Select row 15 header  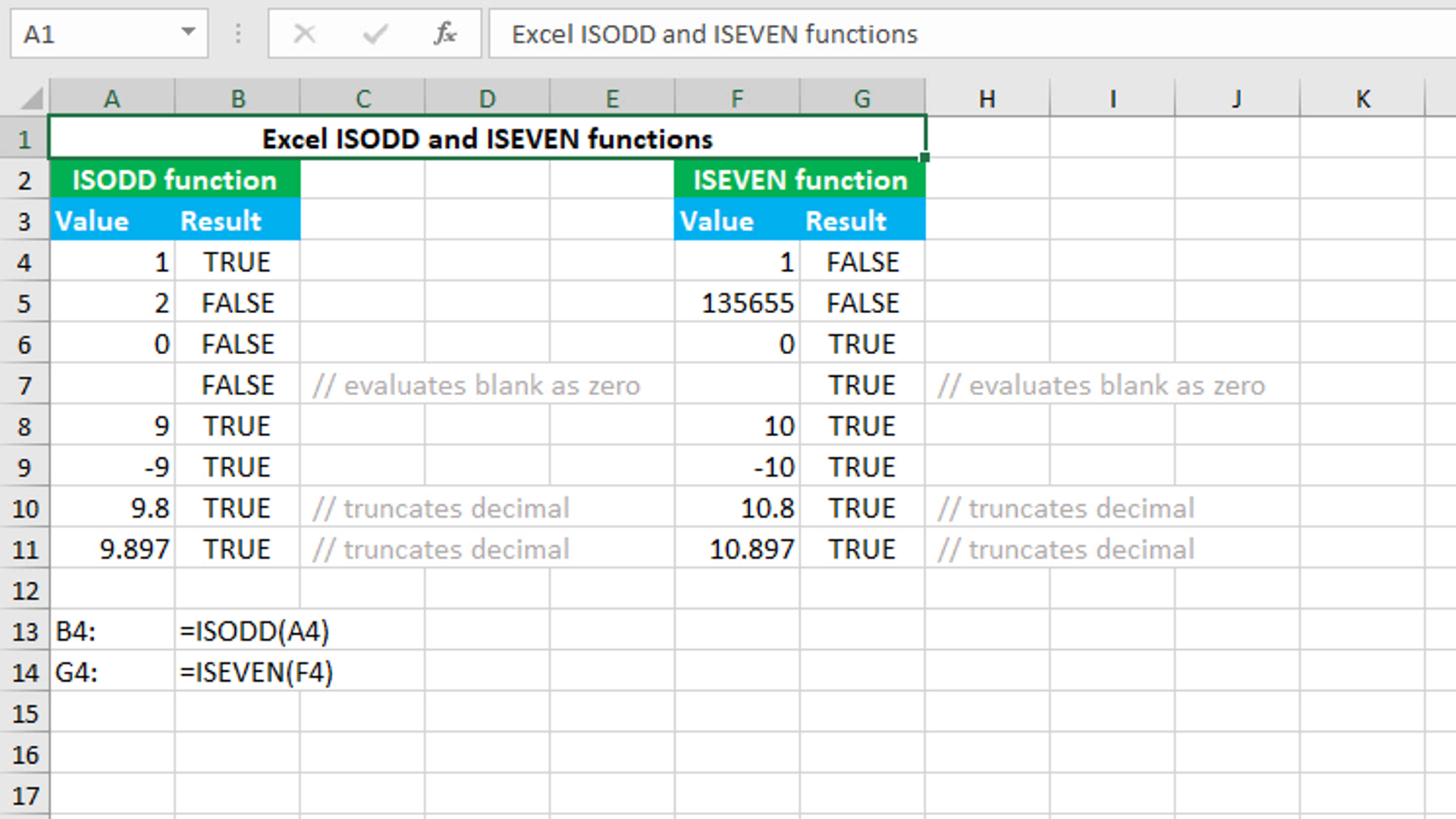(24, 713)
